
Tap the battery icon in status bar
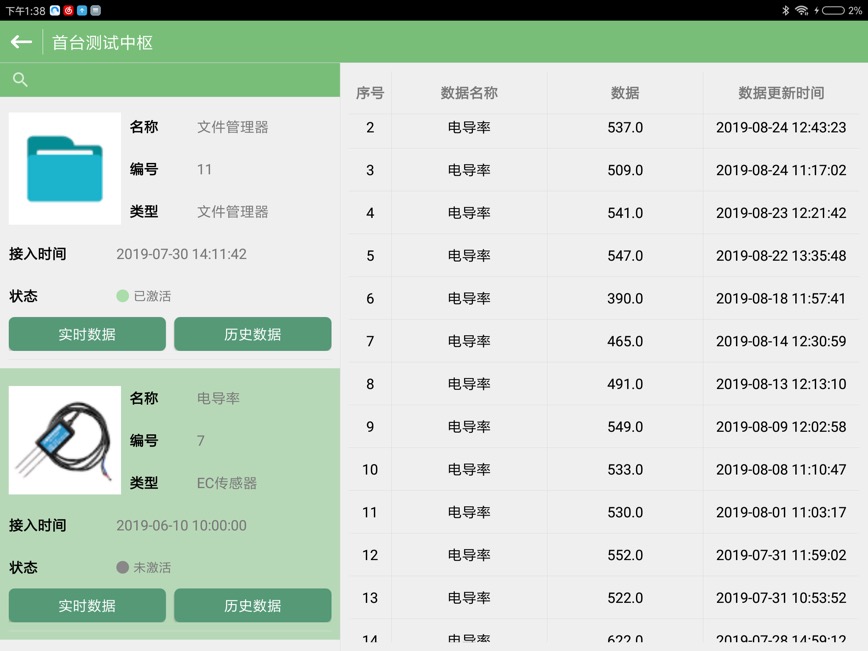[832, 10]
